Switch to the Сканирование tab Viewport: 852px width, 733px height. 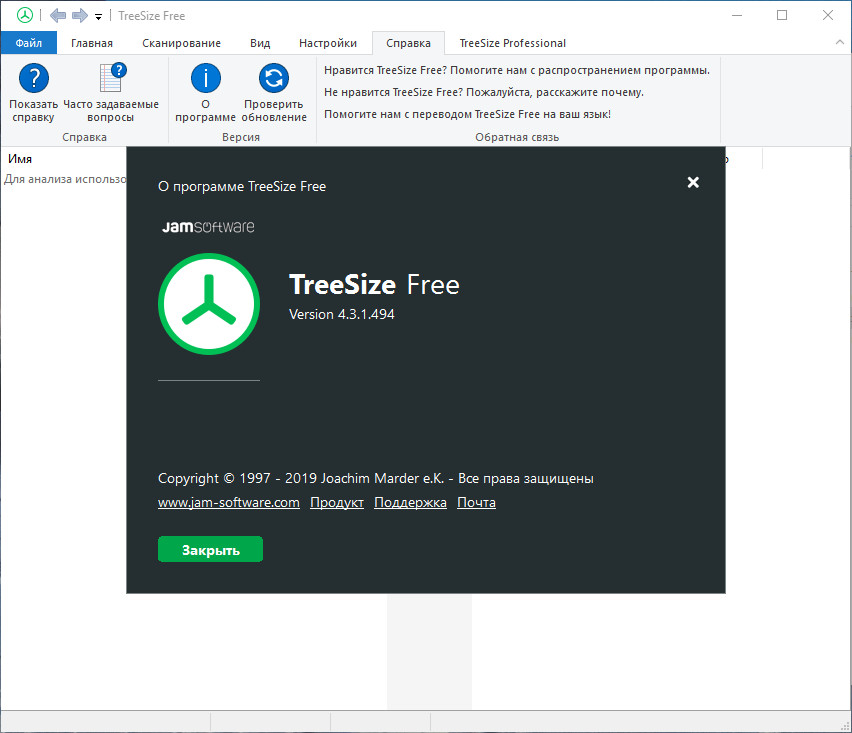tap(181, 43)
